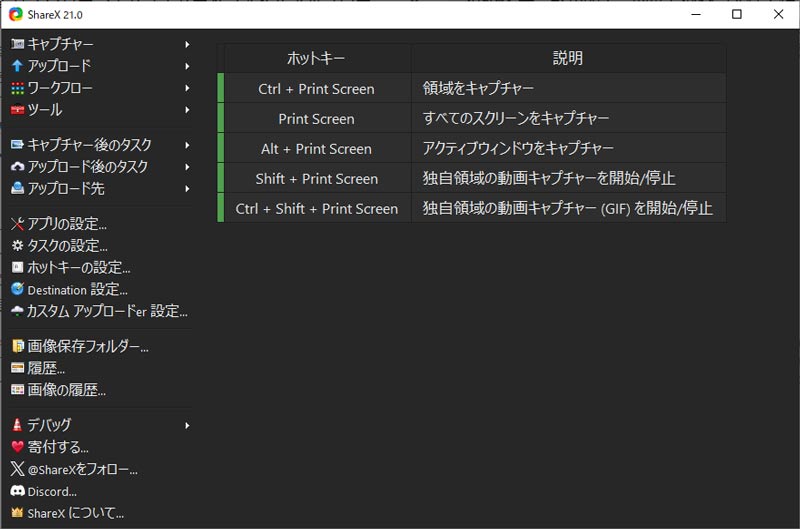Expand the アップロード submenu arrow
Viewport: 800px width, 529px height.
pyautogui.click(x=187, y=66)
